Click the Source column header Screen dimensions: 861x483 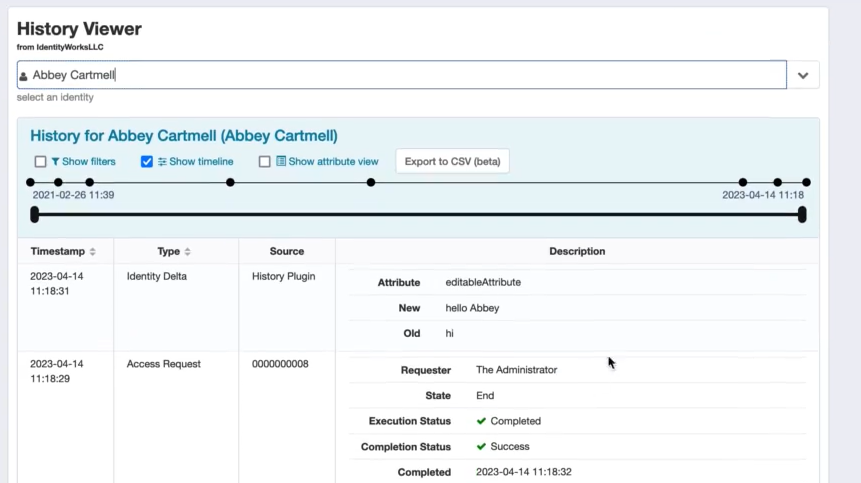coord(287,251)
